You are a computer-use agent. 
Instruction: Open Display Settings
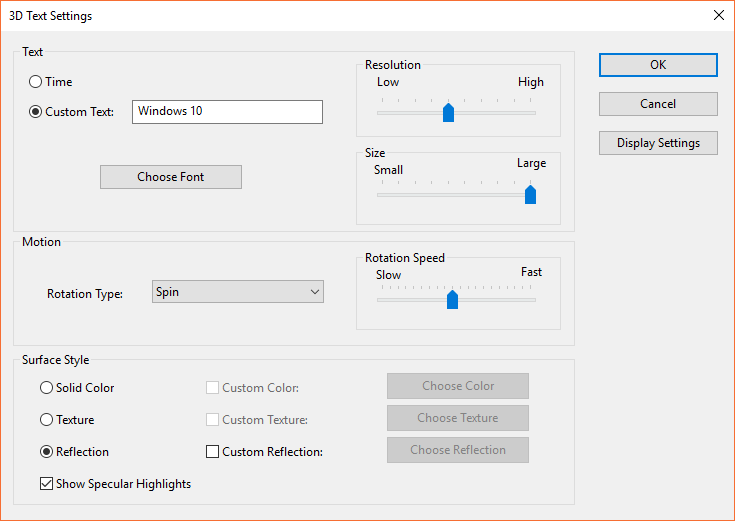(658, 143)
